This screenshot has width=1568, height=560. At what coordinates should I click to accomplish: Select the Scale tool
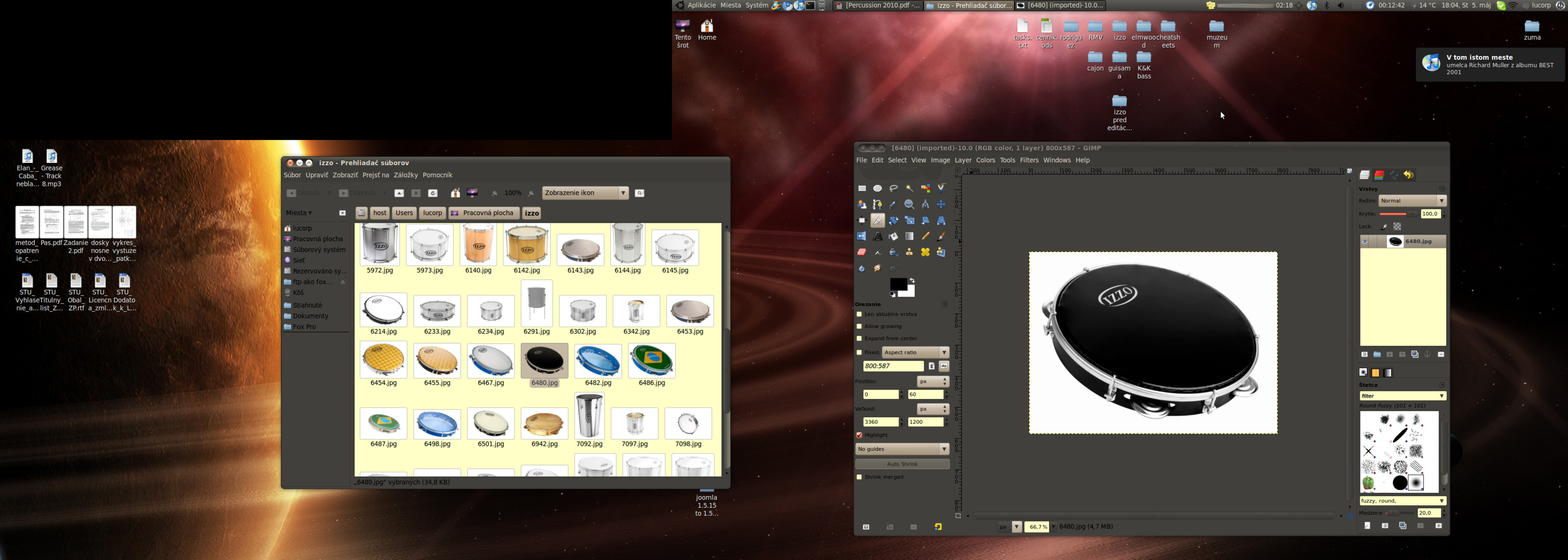click(910, 220)
